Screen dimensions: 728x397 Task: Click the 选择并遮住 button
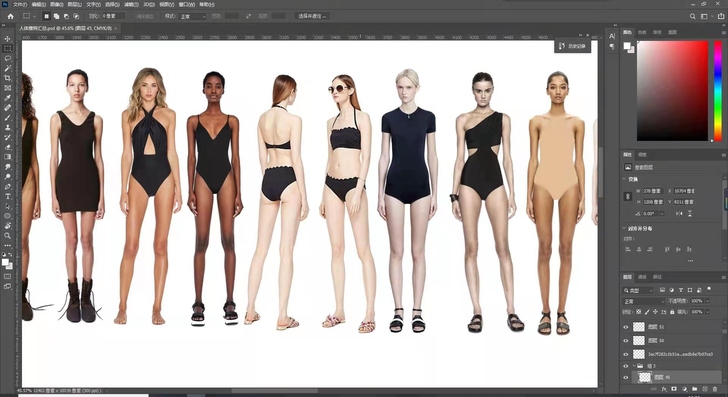(312, 16)
